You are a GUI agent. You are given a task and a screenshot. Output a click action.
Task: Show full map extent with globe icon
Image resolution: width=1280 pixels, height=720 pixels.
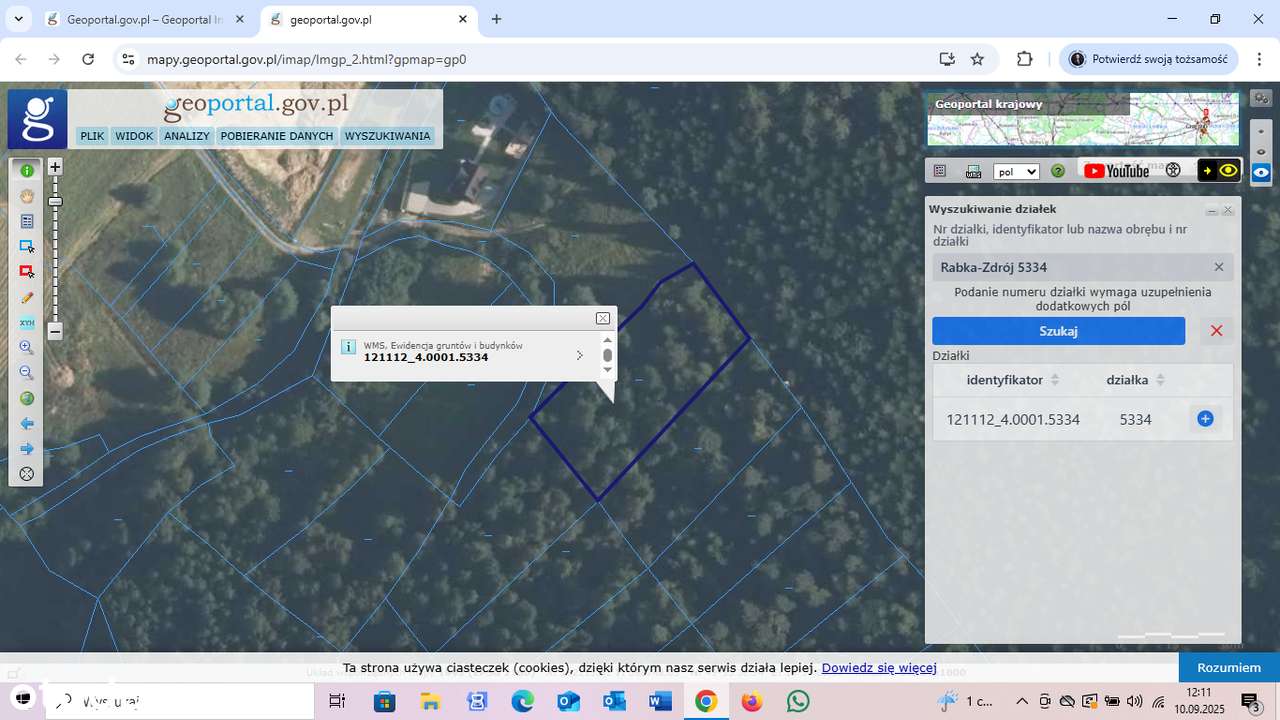click(27, 398)
